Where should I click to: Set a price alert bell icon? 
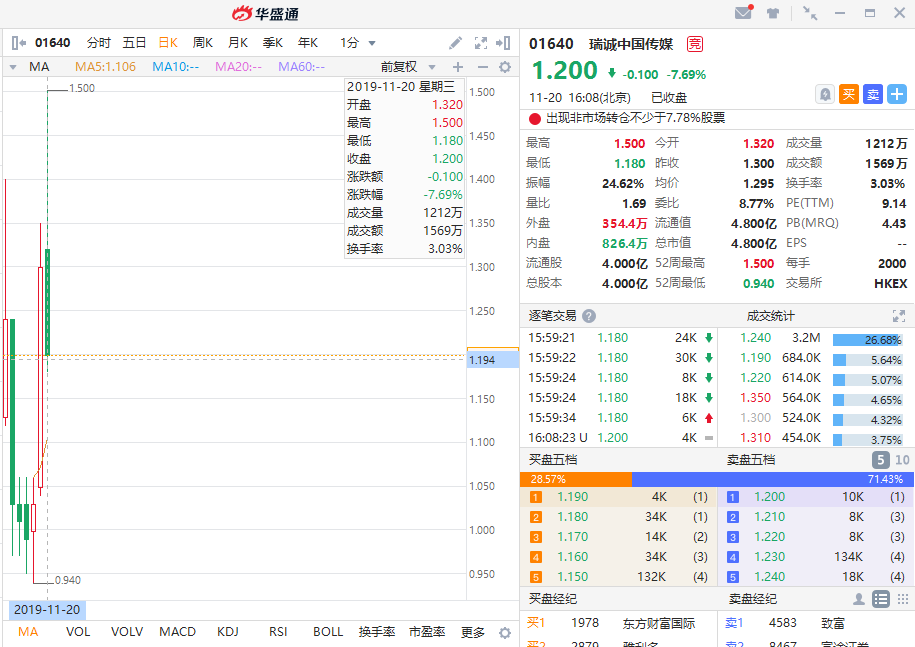pyautogui.click(x=825, y=94)
